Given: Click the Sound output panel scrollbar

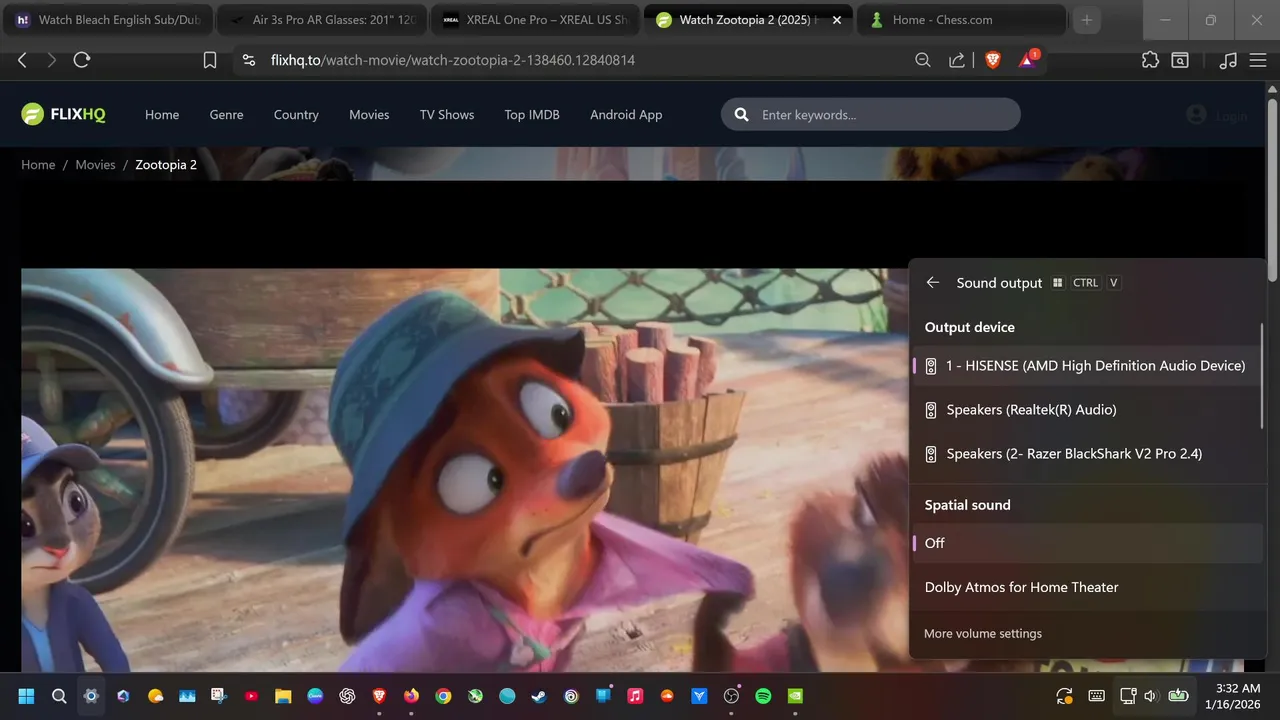Looking at the screenshot, I should click(x=1262, y=375).
